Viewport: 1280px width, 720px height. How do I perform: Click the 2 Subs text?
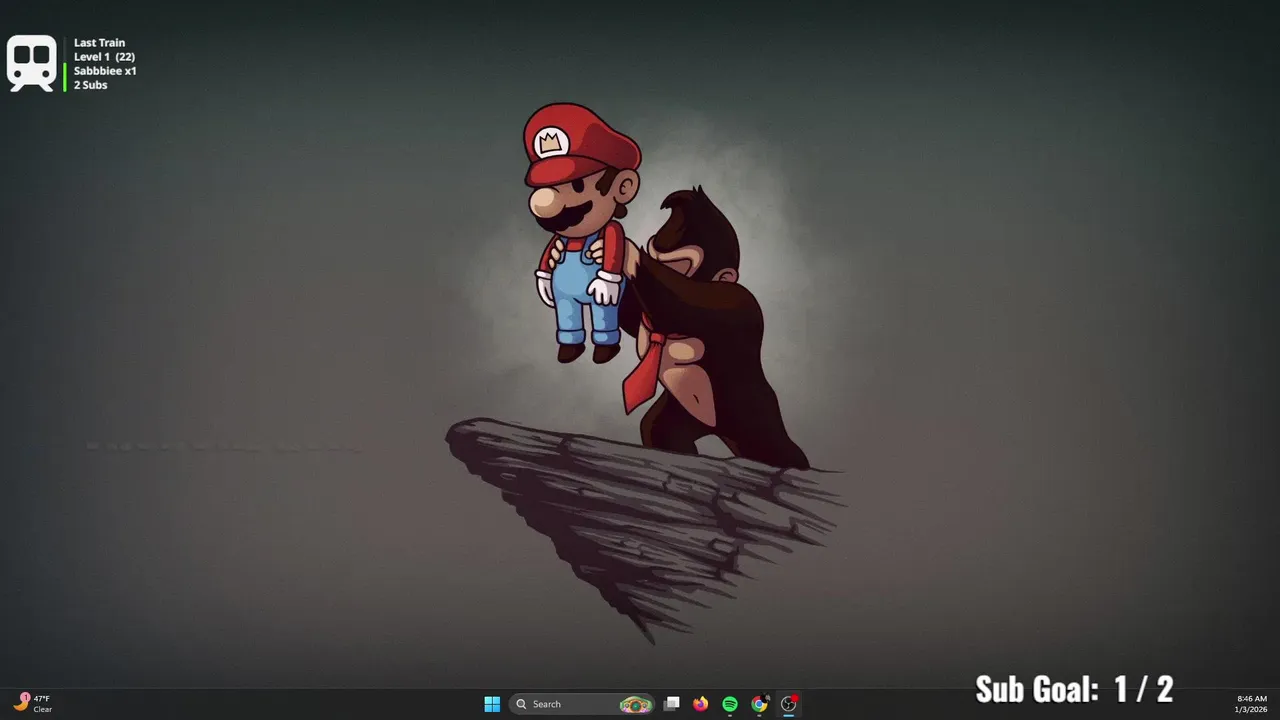click(90, 85)
